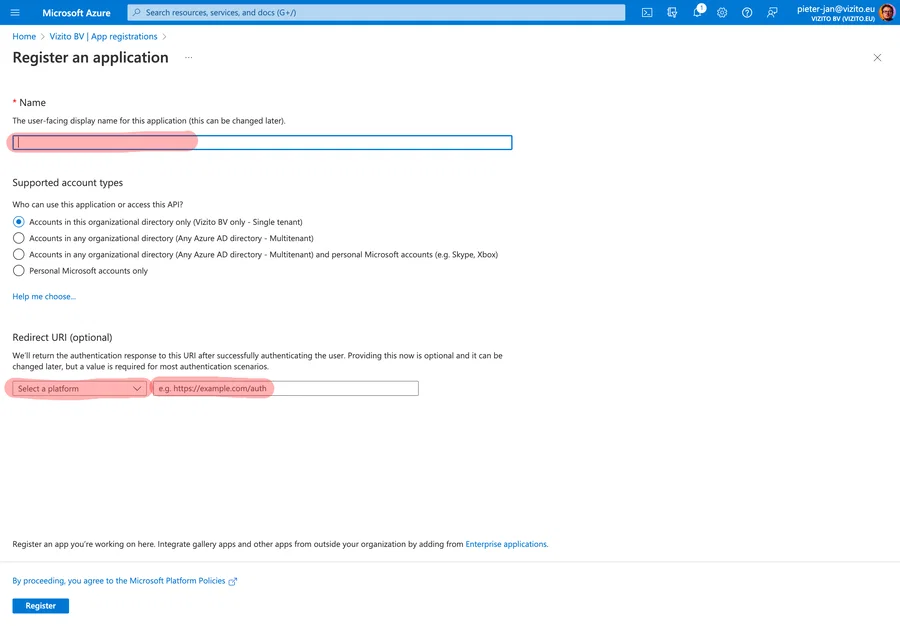
Task: Open the portal hamburger menu
Action: pyautogui.click(x=14, y=12)
